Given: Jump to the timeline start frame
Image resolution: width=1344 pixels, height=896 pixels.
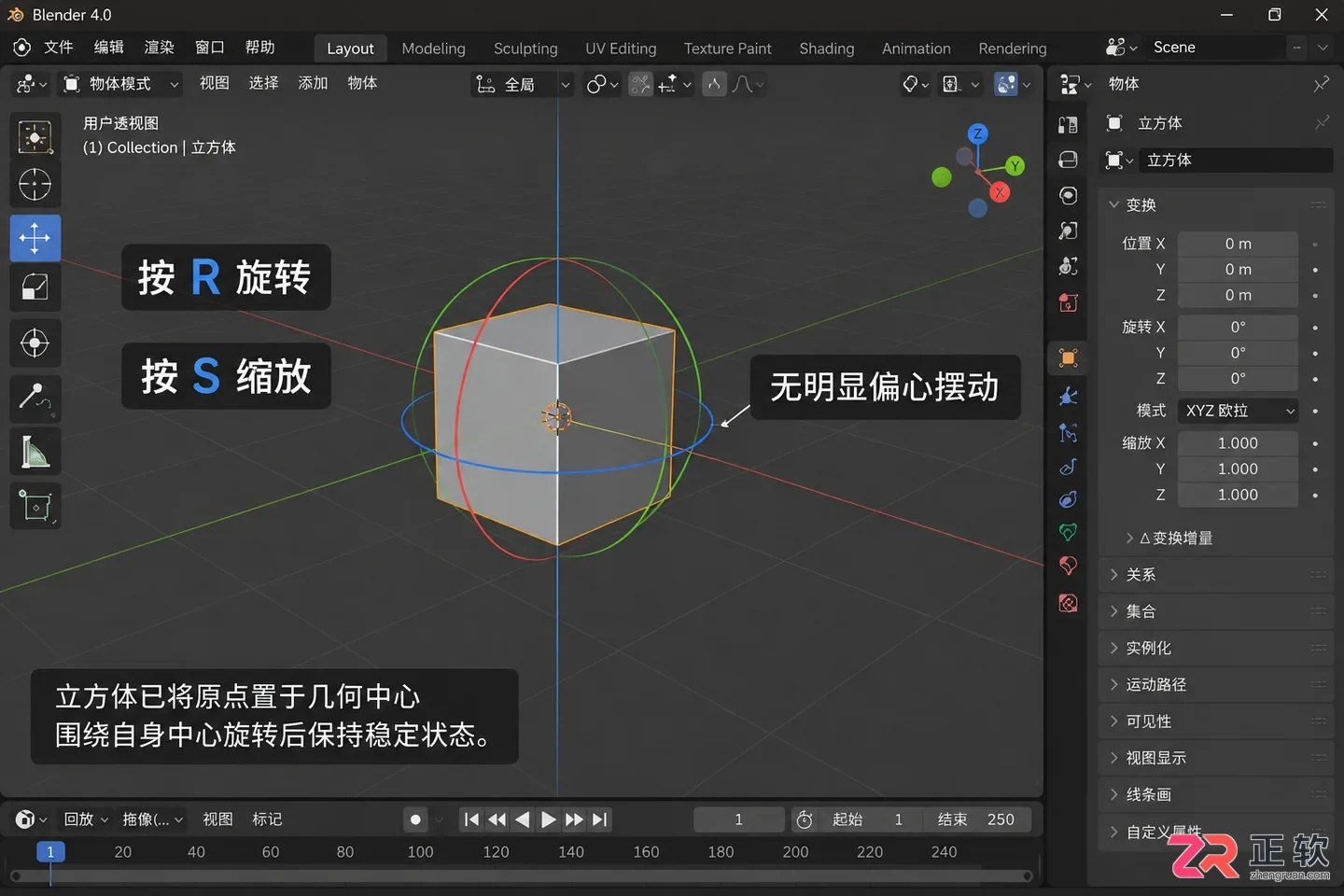Looking at the screenshot, I should pos(471,819).
